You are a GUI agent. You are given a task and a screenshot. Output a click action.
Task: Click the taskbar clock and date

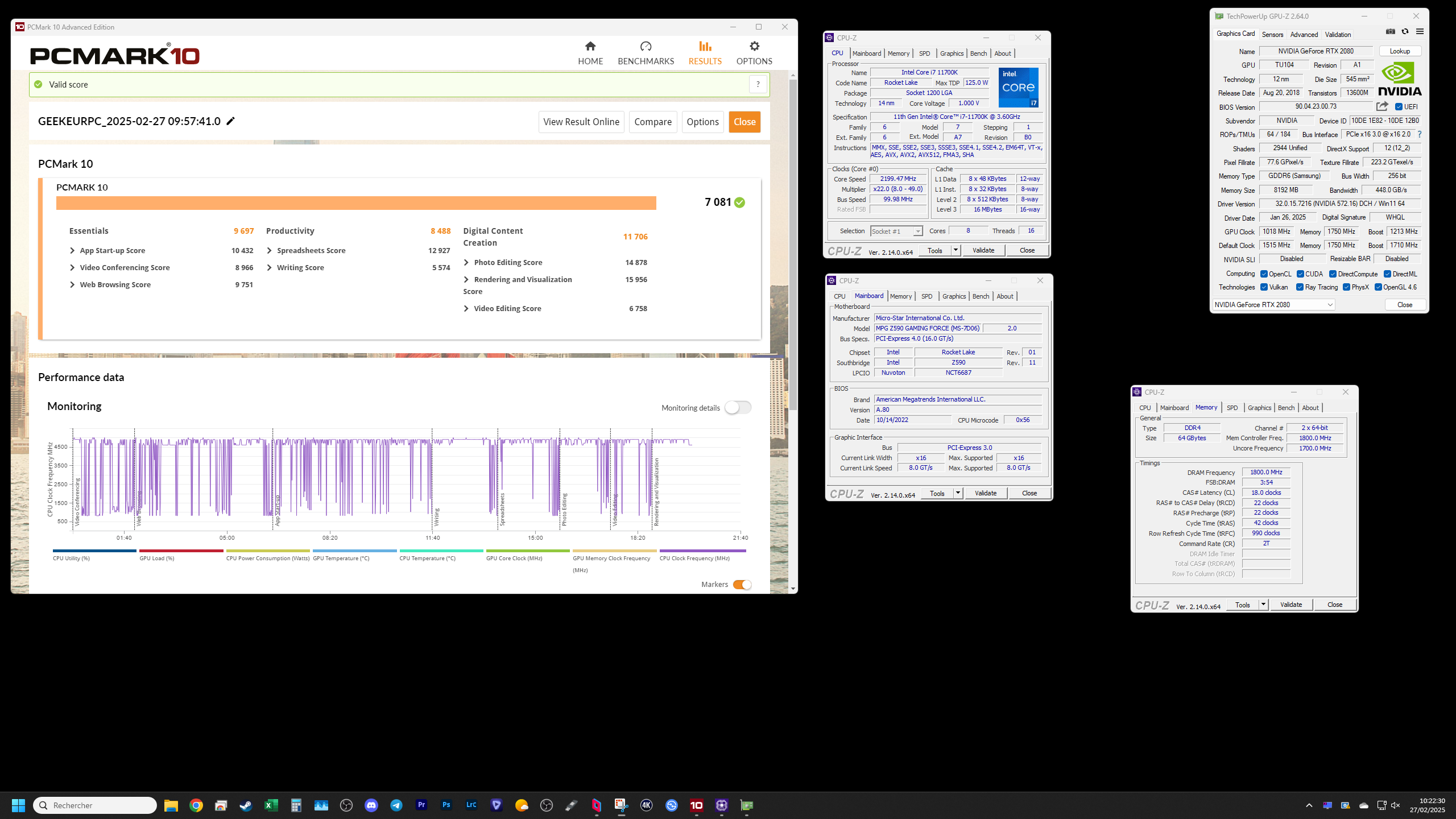pyautogui.click(x=1427, y=805)
